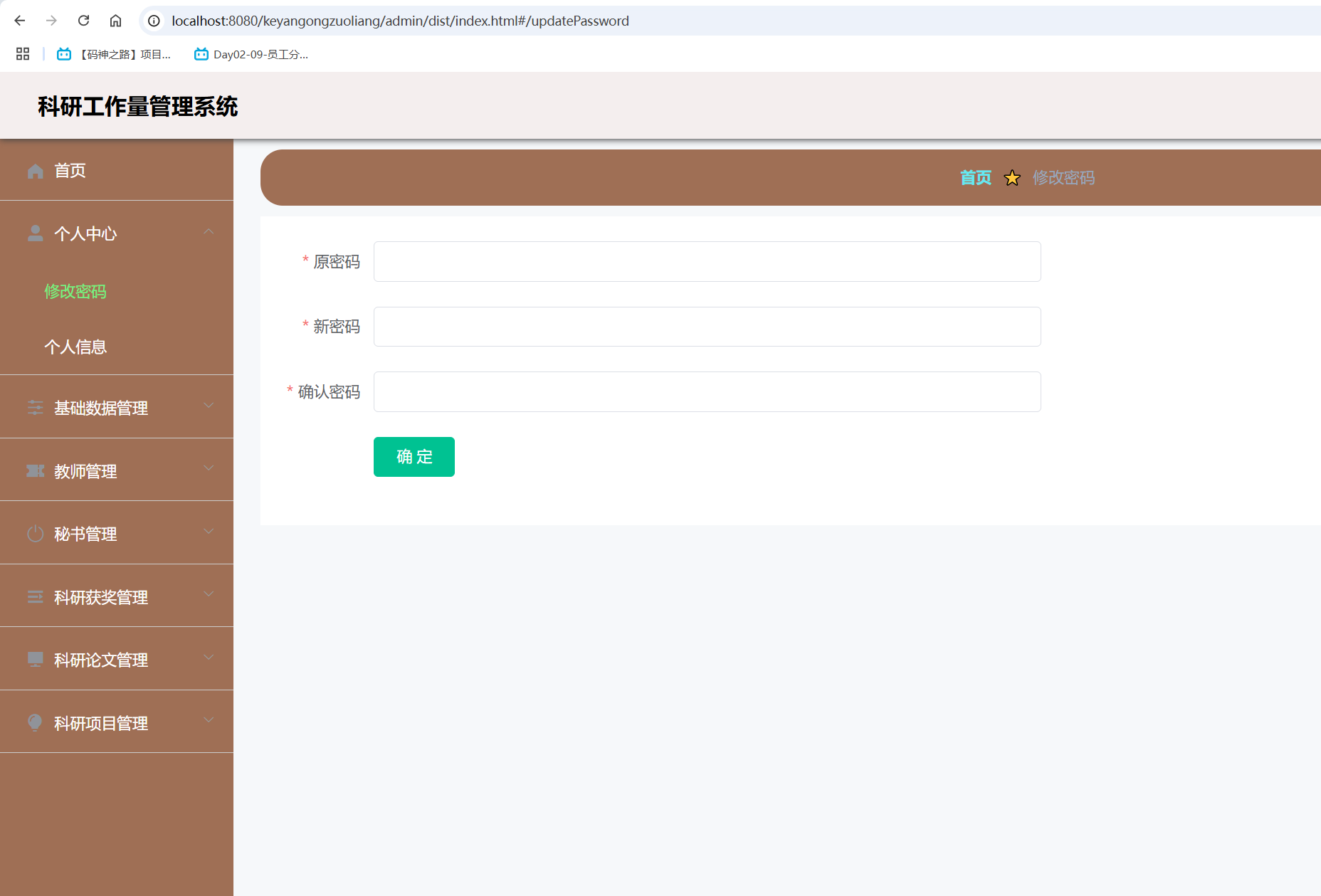Expand the 秘书管理 chevron
This screenshot has width=1321, height=896.
click(209, 532)
